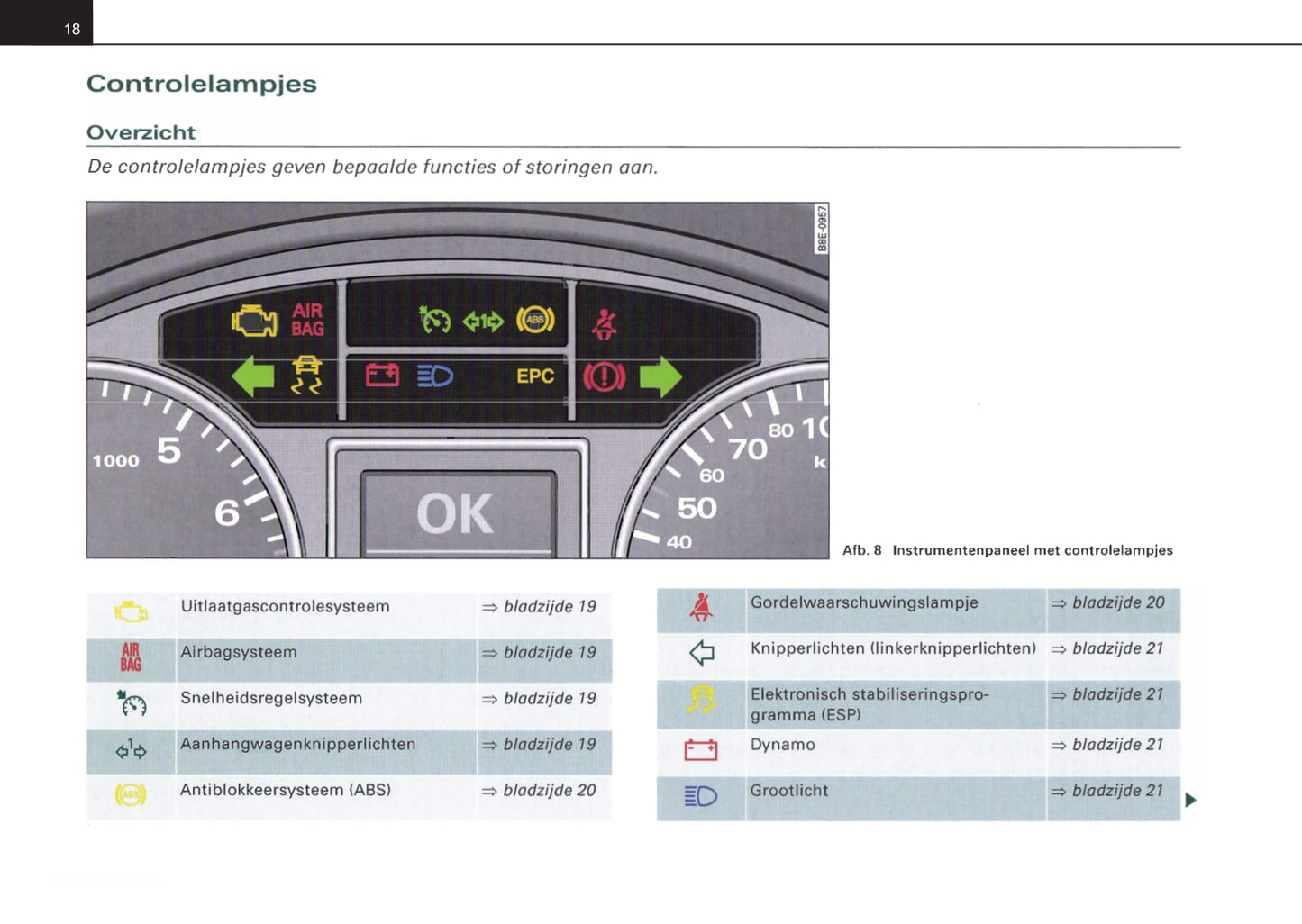Screen dimensions: 1302x924
Task: Click the seat belt icon beside Gordelwaarschuwingslampje
Action: coord(701,608)
